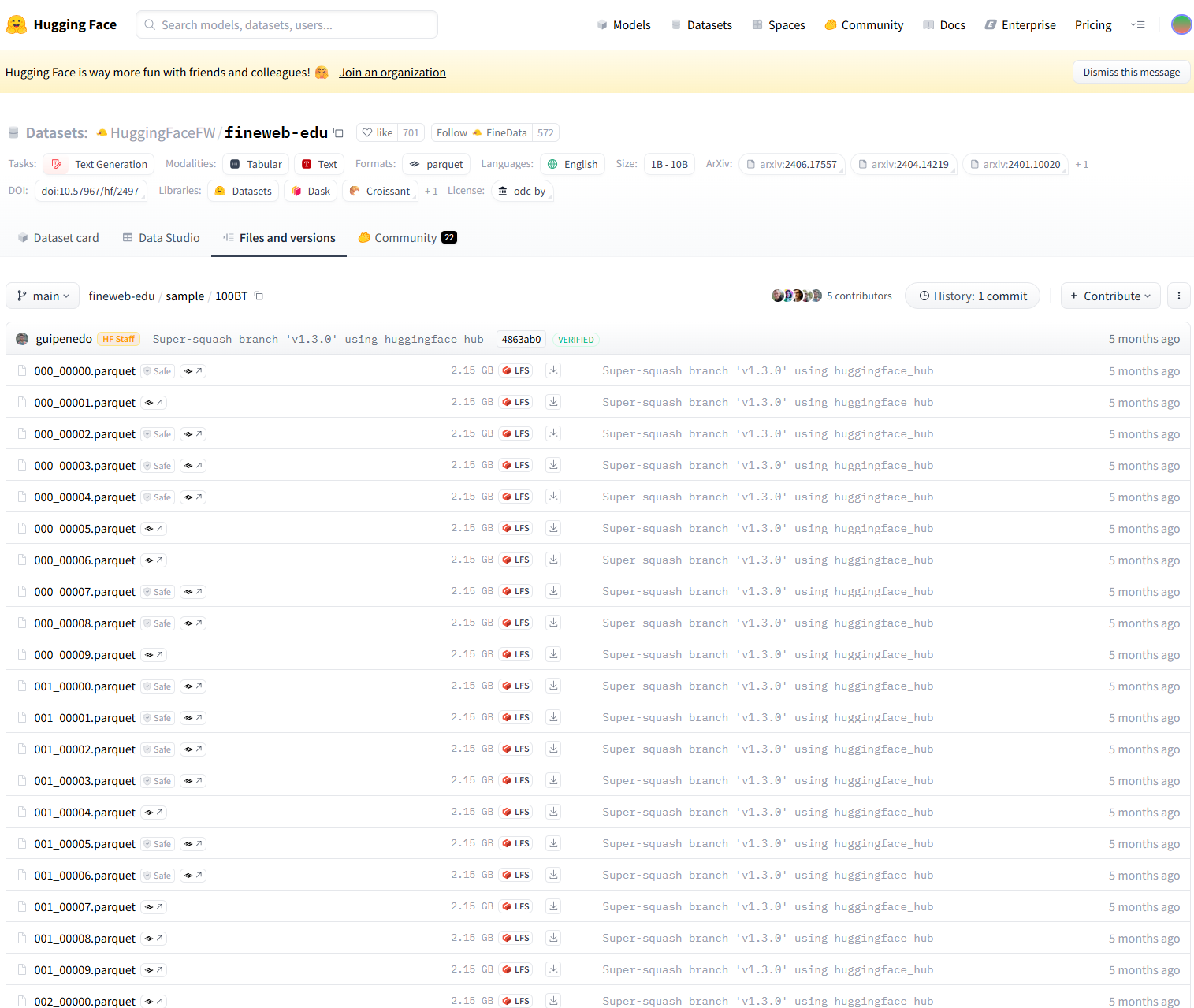The height and width of the screenshot is (1008, 1194).
Task: Open the contributors avatar stack
Action: point(797,296)
